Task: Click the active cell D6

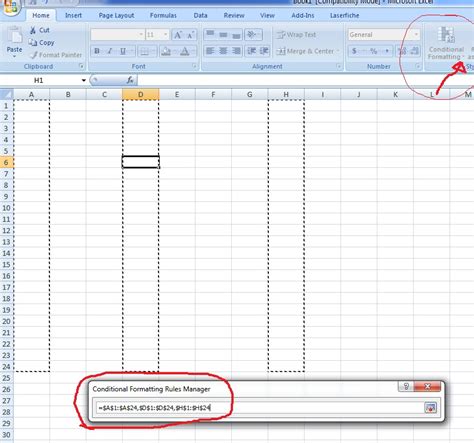Action: [141, 162]
